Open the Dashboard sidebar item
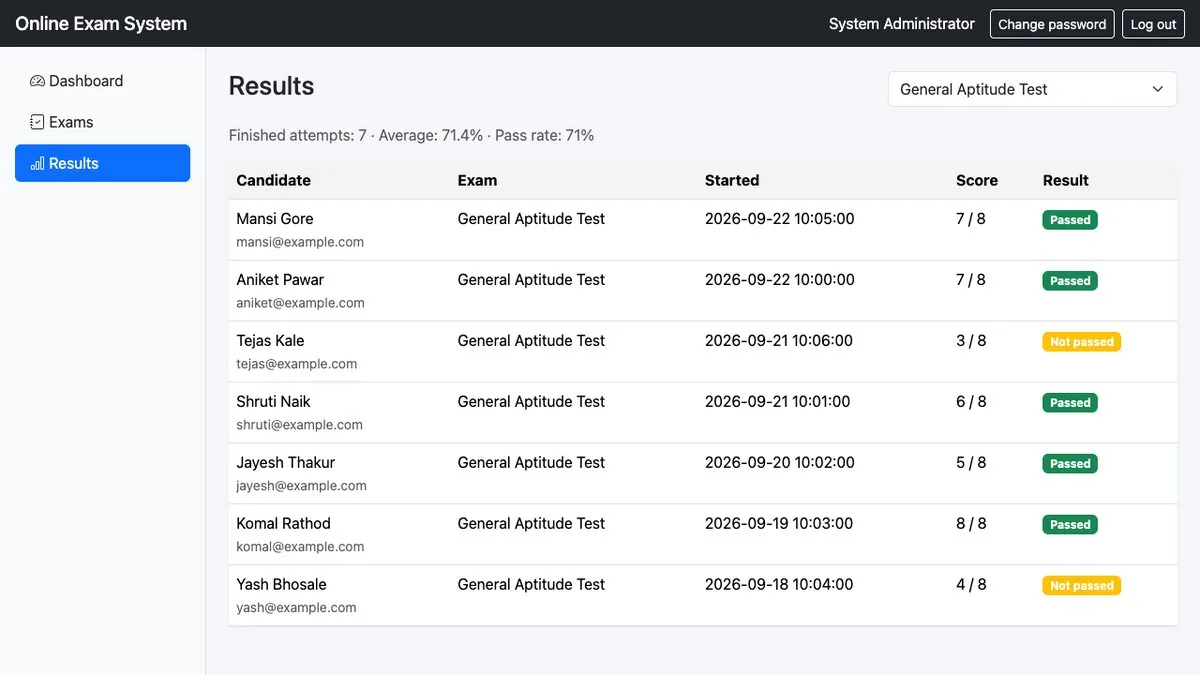 (102, 81)
